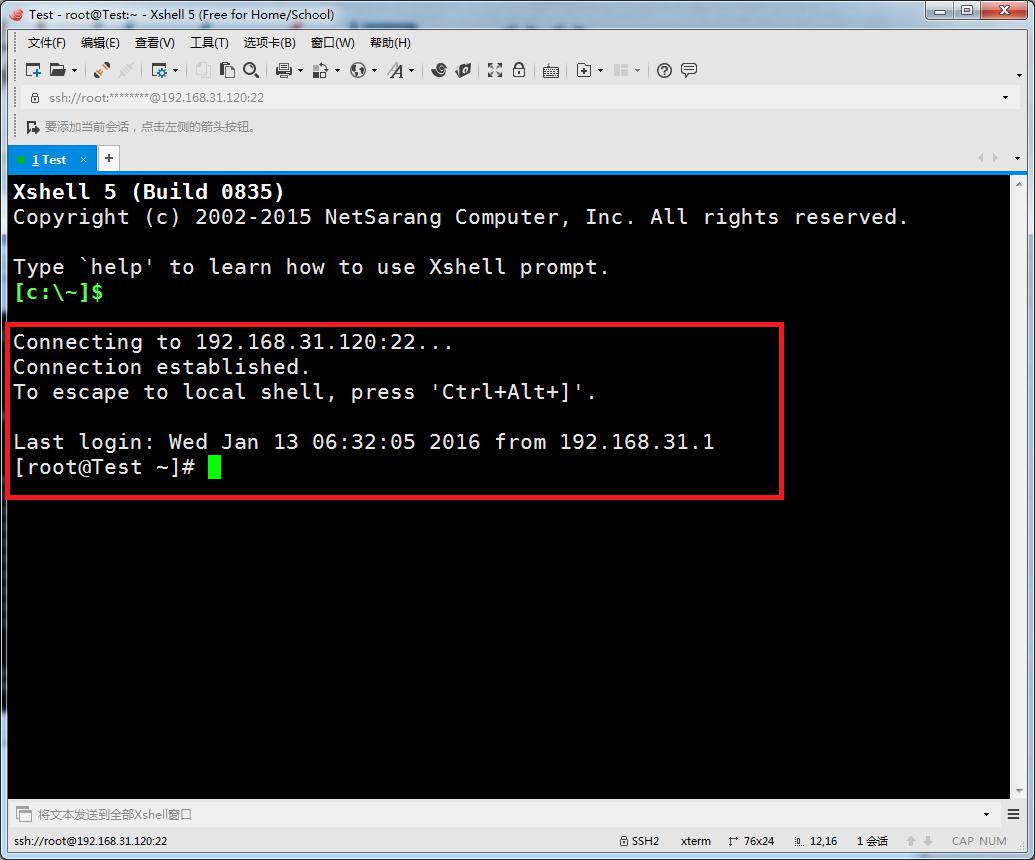This screenshot has width=1035, height=860.
Task: Click the Paste clipboard icon
Action: (227, 70)
